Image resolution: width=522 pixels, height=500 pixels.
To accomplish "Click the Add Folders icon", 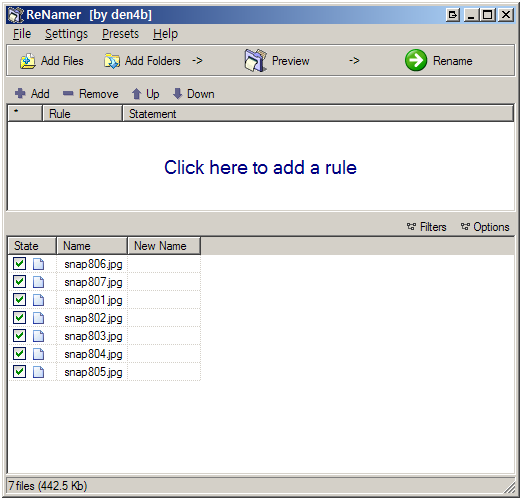I will click(112, 61).
